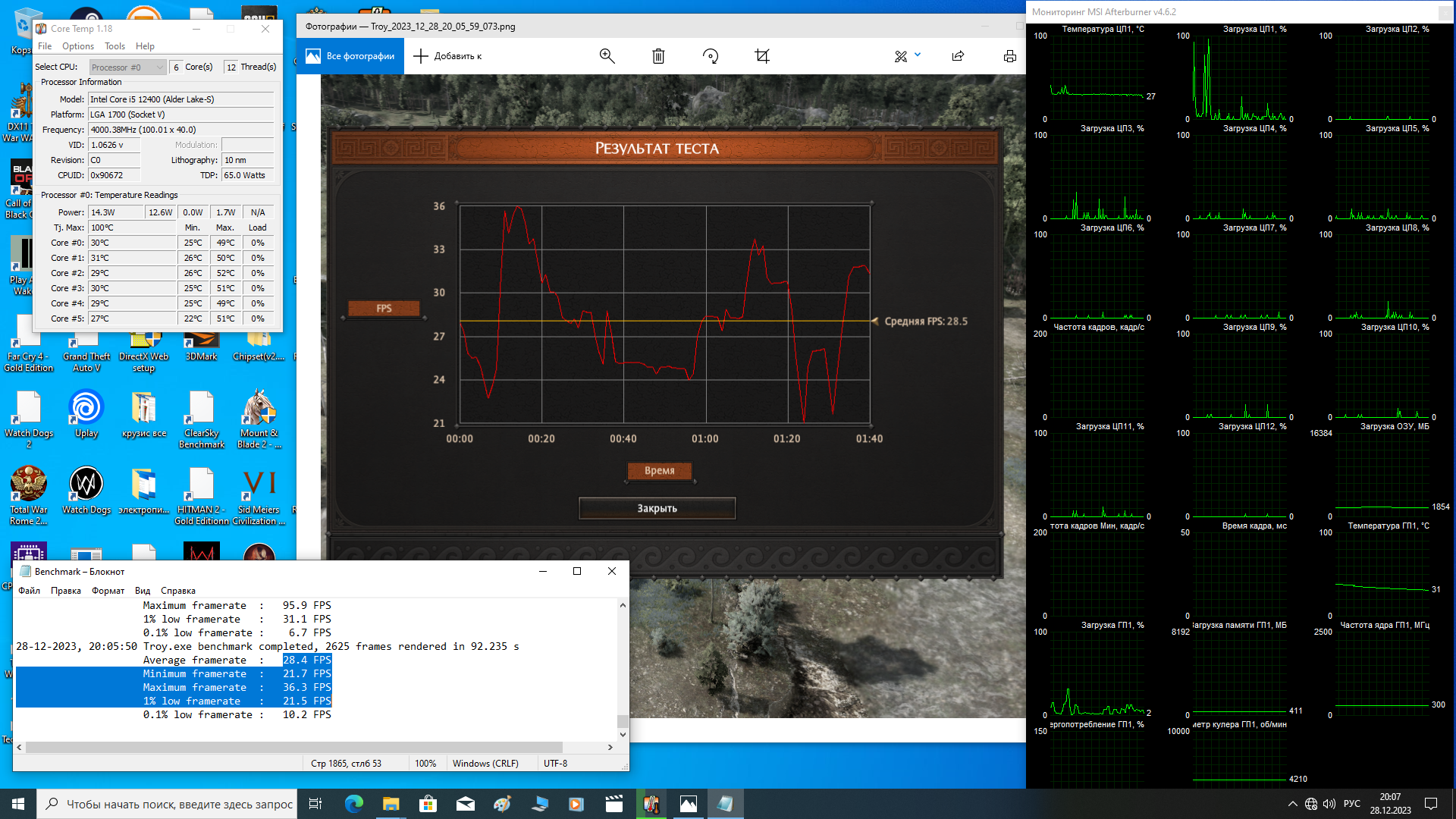Viewport: 1456px width, 819px height.
Task: Open File Explorer from the taskbar
Action: (x=391, y=804)
